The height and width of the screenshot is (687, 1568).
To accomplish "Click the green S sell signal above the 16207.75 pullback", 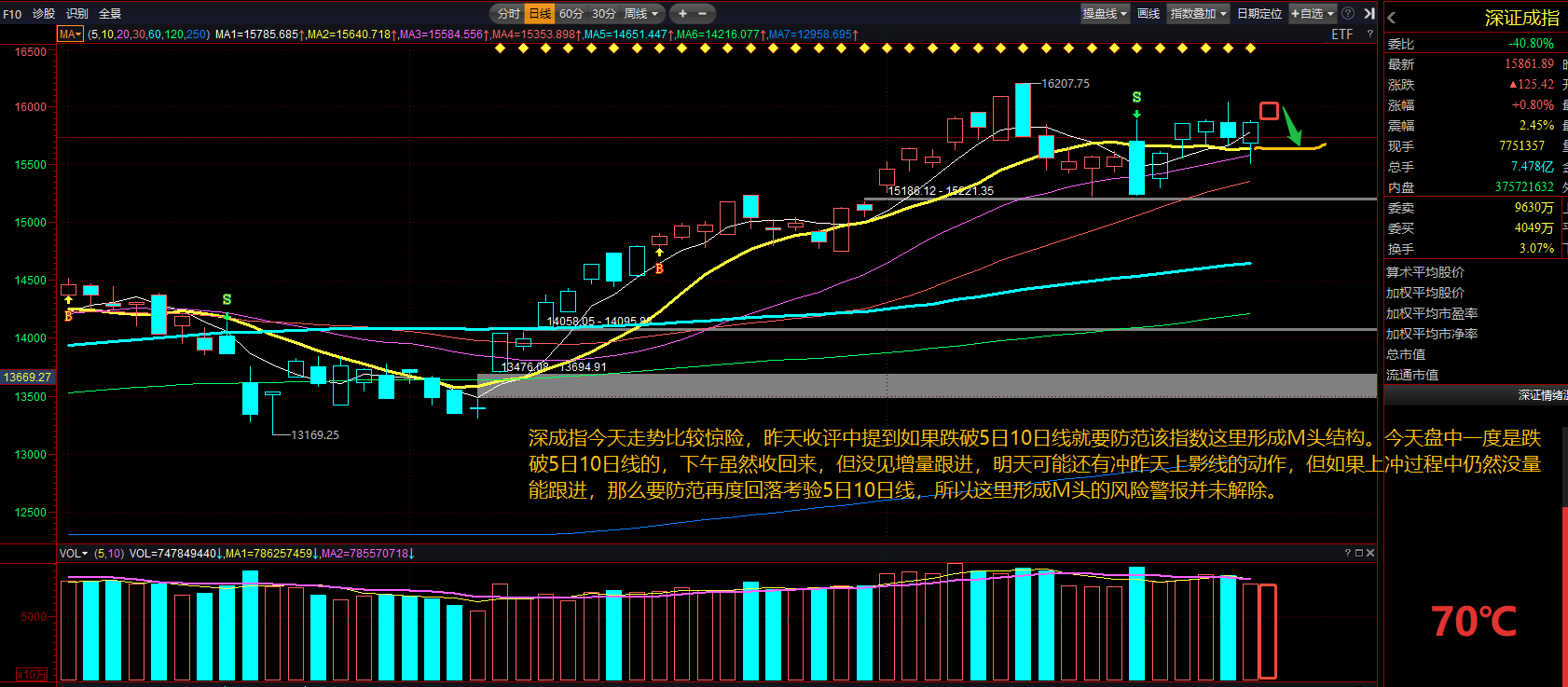I will (1136, 97).
